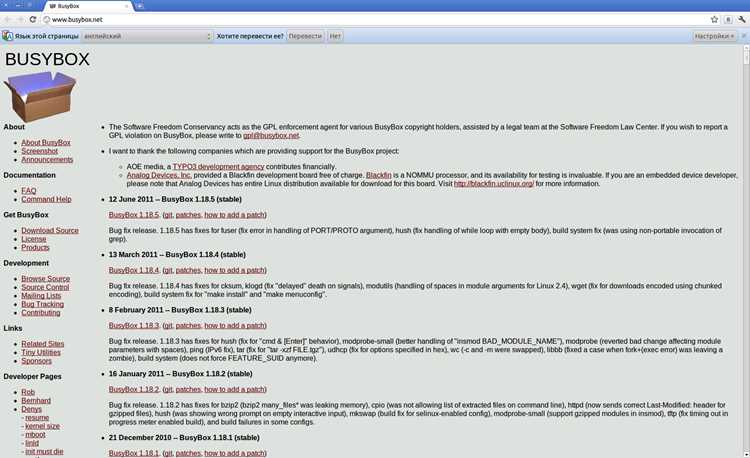Click the gpl@busybox.net email link
This screenshot has height=458, width=750.
[271, 136]
